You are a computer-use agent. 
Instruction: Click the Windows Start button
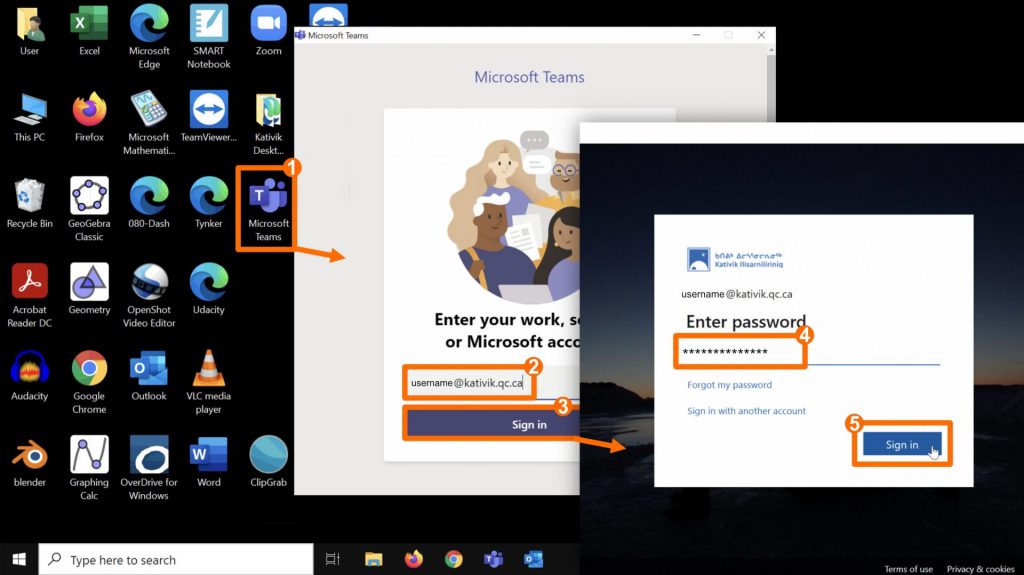coord(19,559)
